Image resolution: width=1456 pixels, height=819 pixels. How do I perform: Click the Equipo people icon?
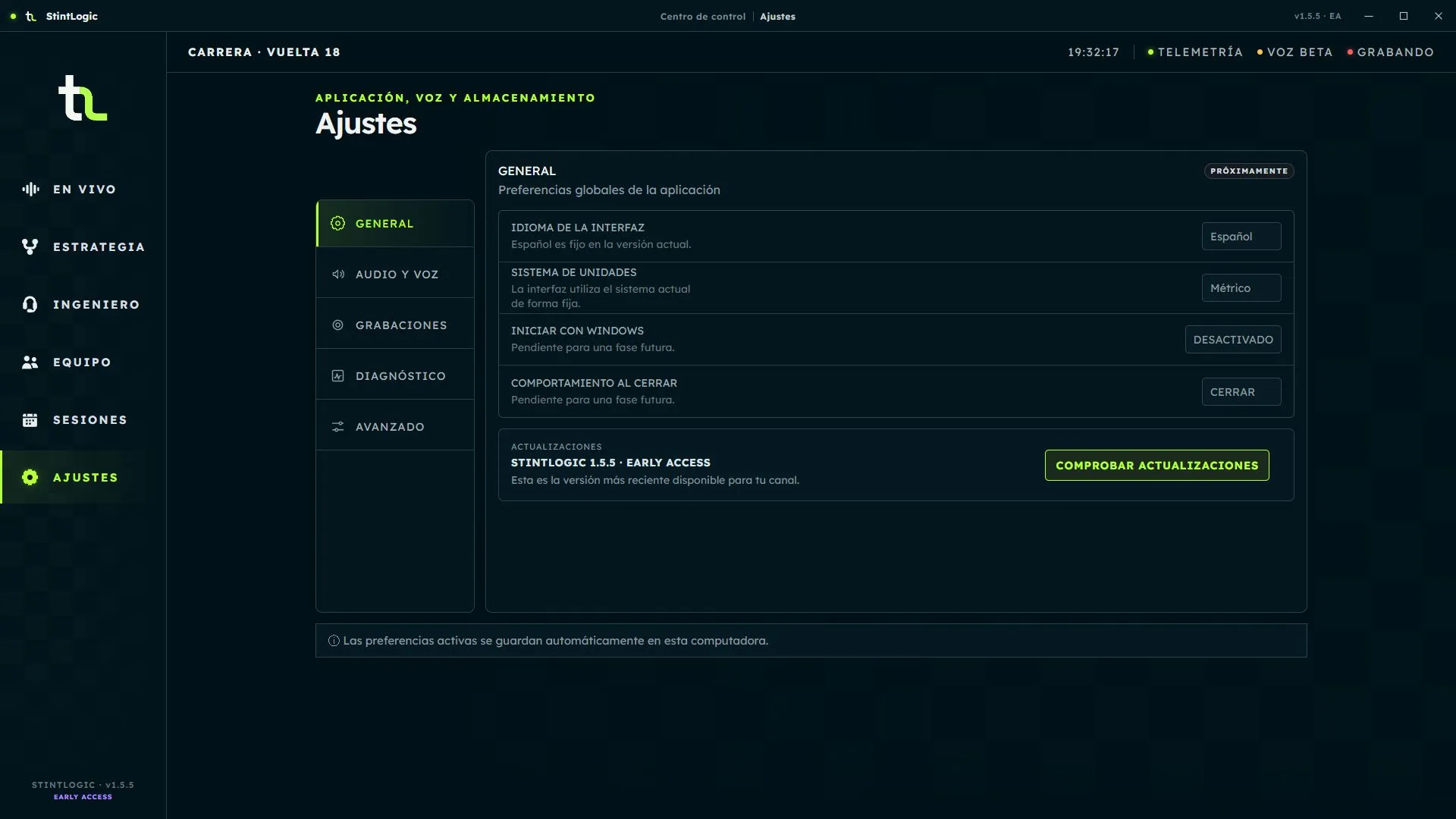[x=30, y=362]
